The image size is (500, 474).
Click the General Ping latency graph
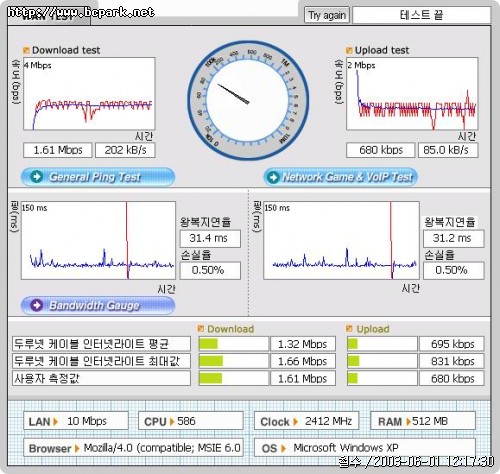(x=98, y=240)
